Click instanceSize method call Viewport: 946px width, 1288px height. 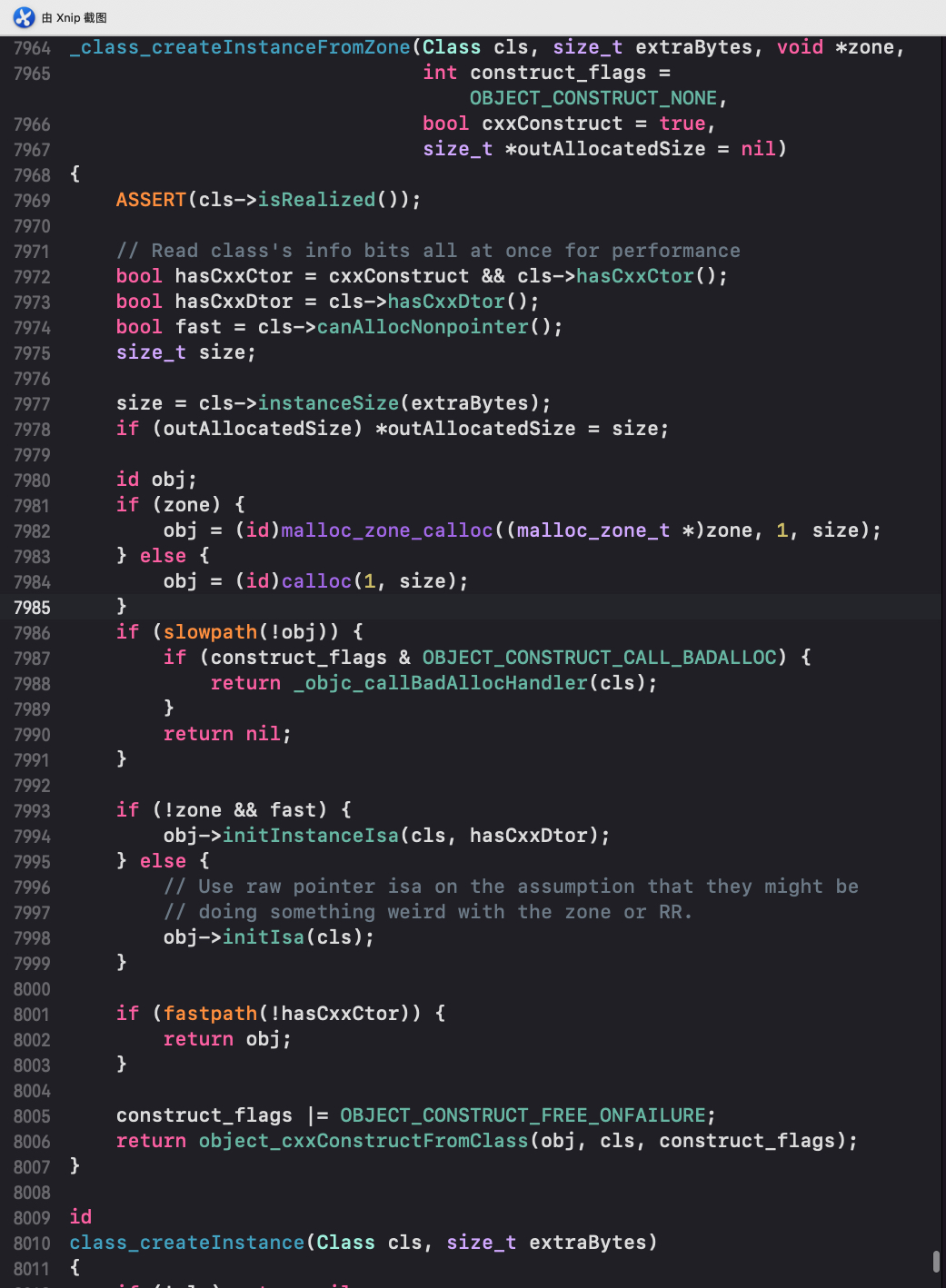point(329,403)
